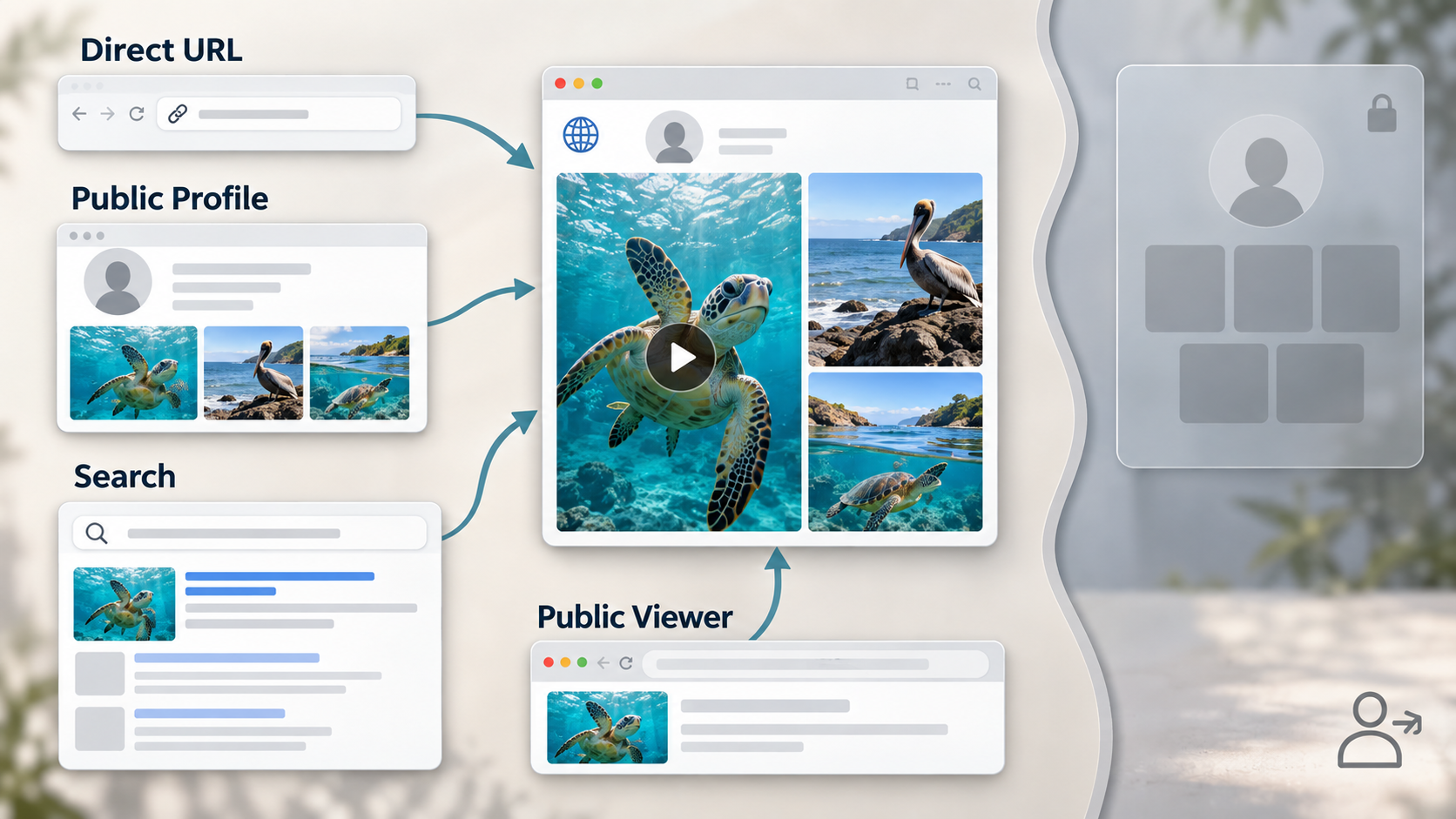The width and height of the screenshot is (1456, 819).
Task: Click the sign-in user arrow icon
Action: tap(1378, 729)
